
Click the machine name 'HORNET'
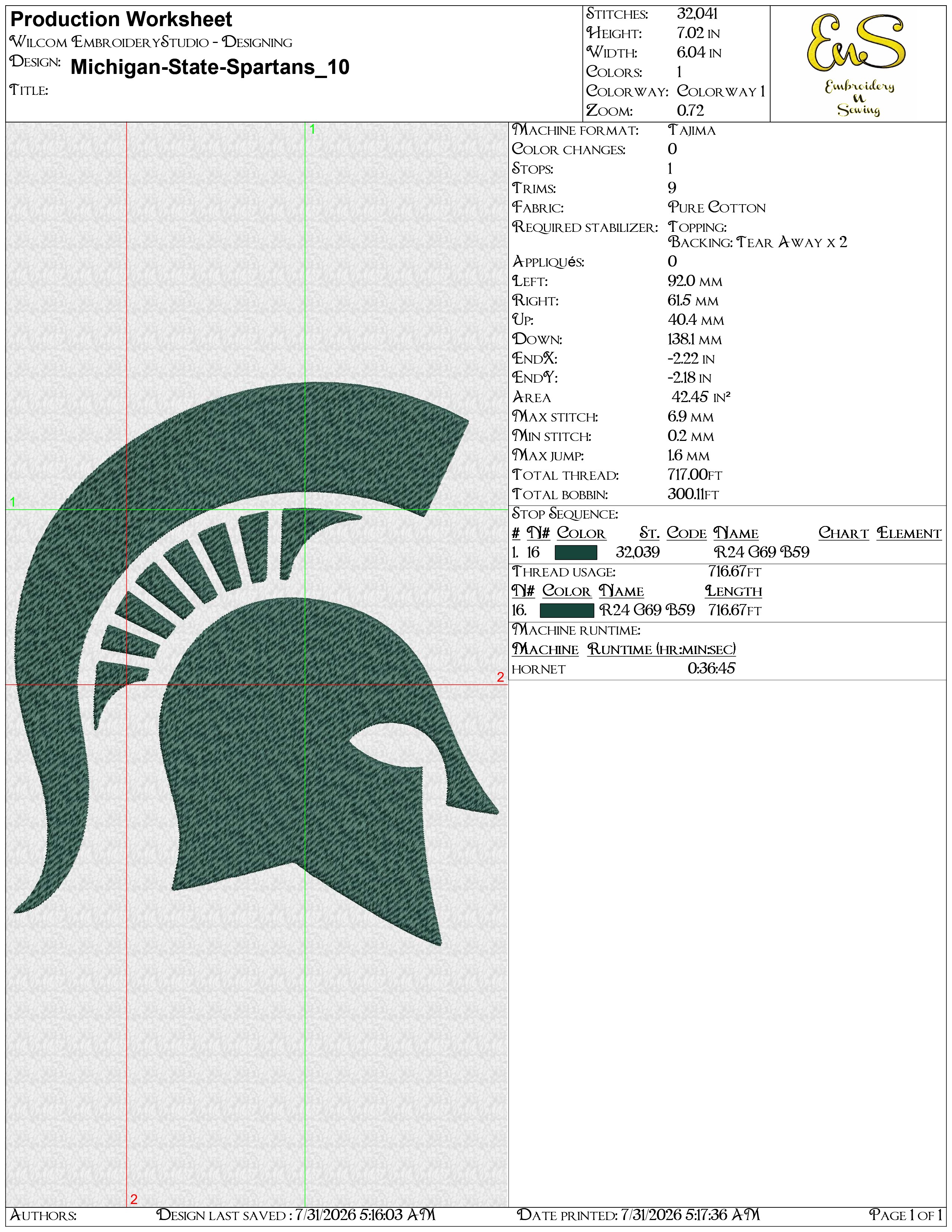point(539,669)
